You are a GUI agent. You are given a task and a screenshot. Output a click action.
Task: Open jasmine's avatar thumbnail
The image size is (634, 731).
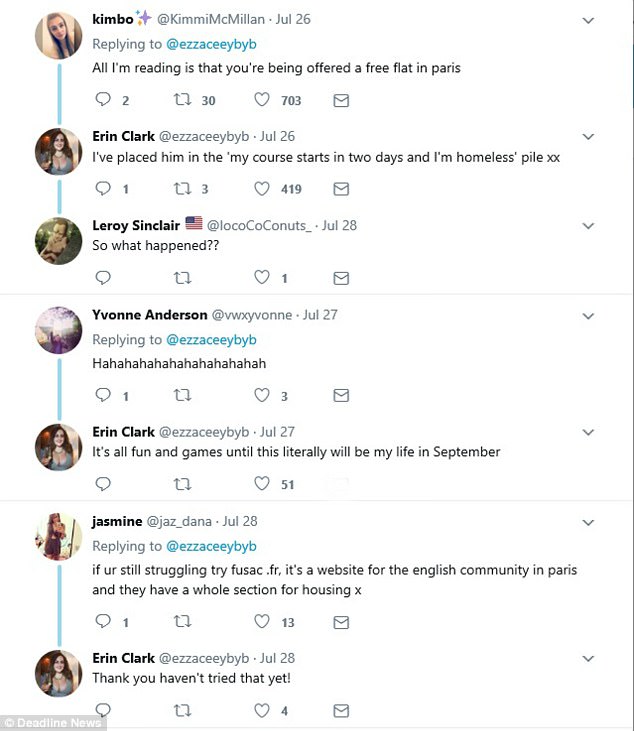click(58, 537)
